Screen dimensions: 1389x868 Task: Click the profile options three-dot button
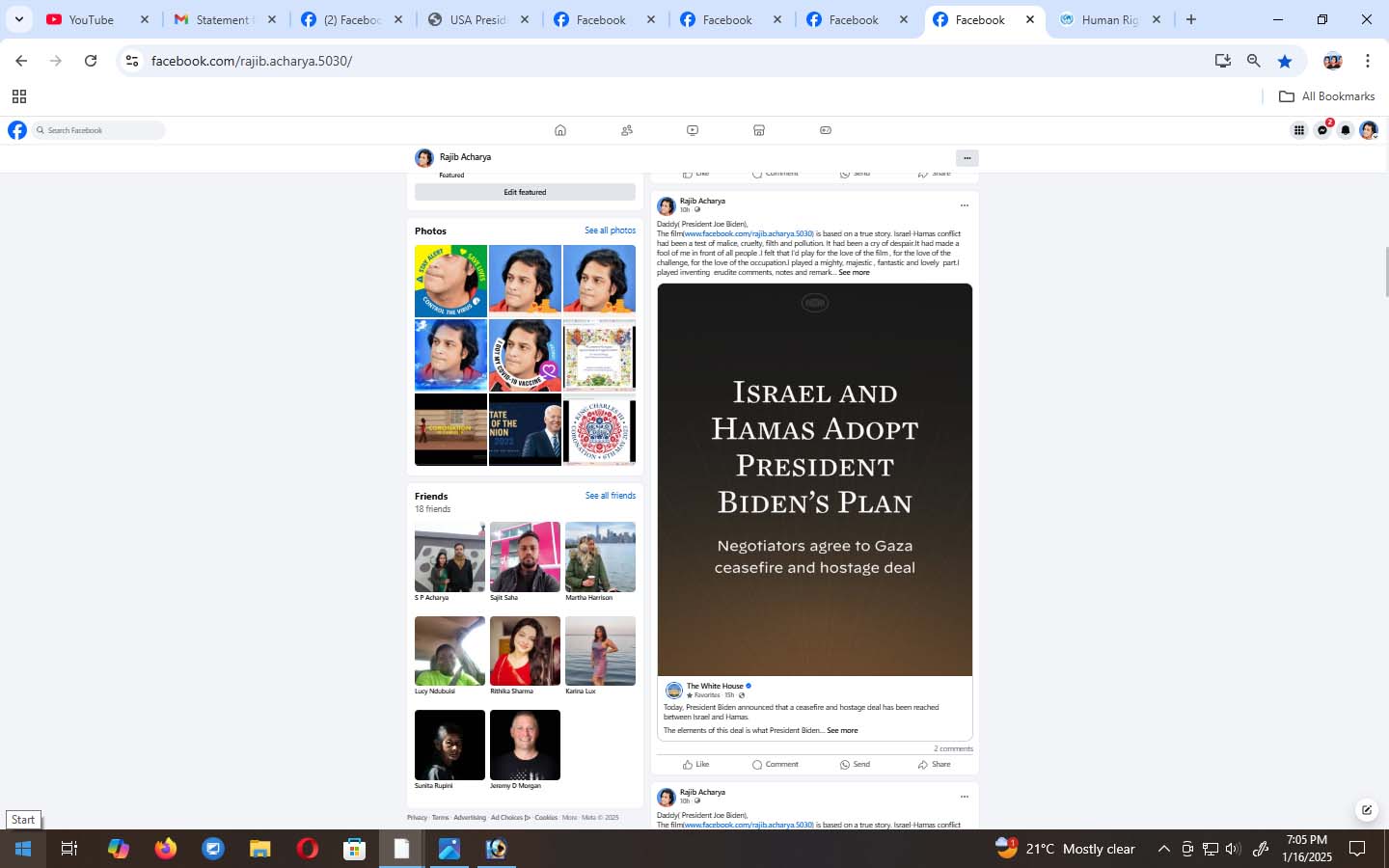tap(967, 158)
